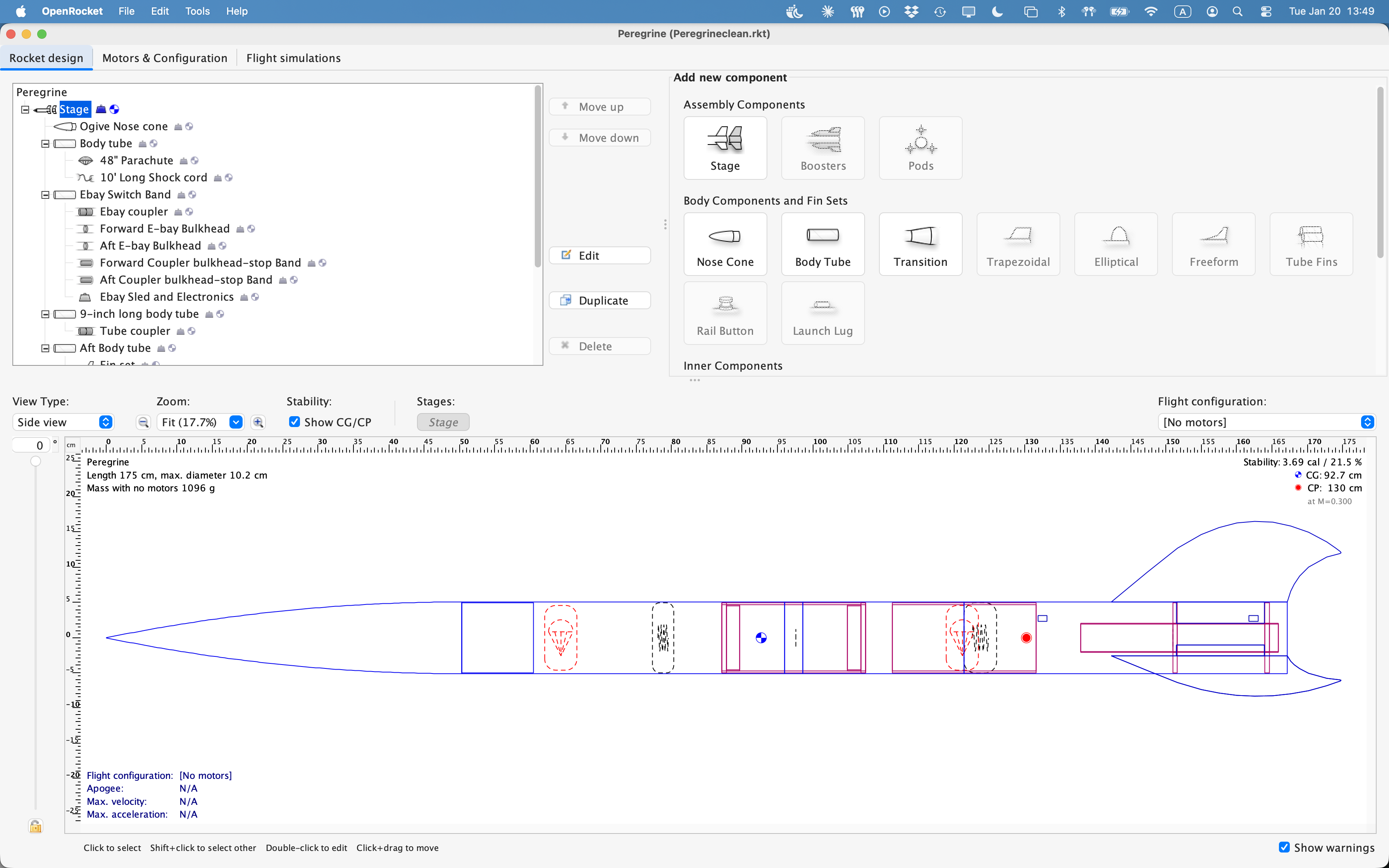Switch to Motors & Configuration tab
Image resolution: width=1389 pixels, height=868 pixels.
(x=165, y=58)
